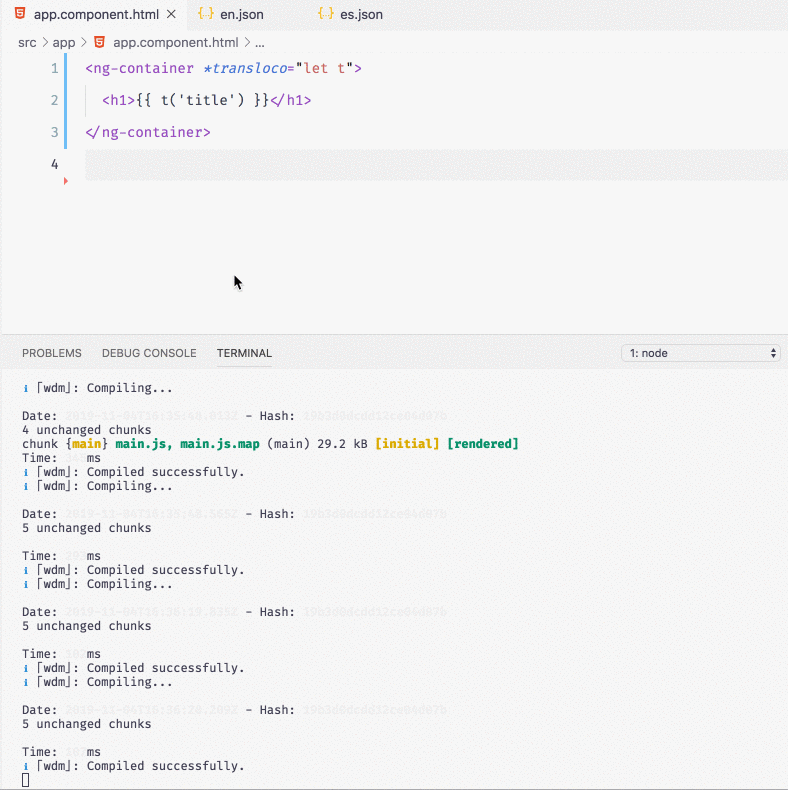The image size is (788, 790).
Task: Select the app.component.html editor tab
Action: [96, 14]
